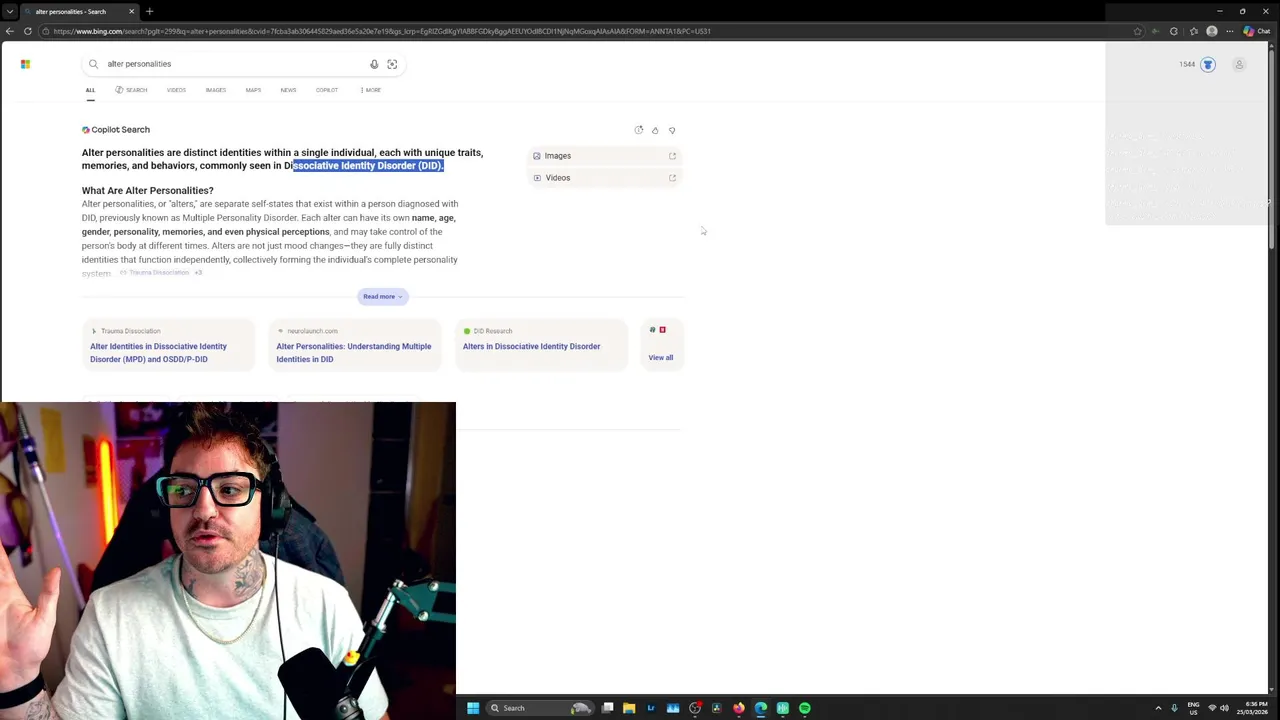Expand the Read more section
The image size is (1280, 720).
pyautogui.click(x=383, y=296)
